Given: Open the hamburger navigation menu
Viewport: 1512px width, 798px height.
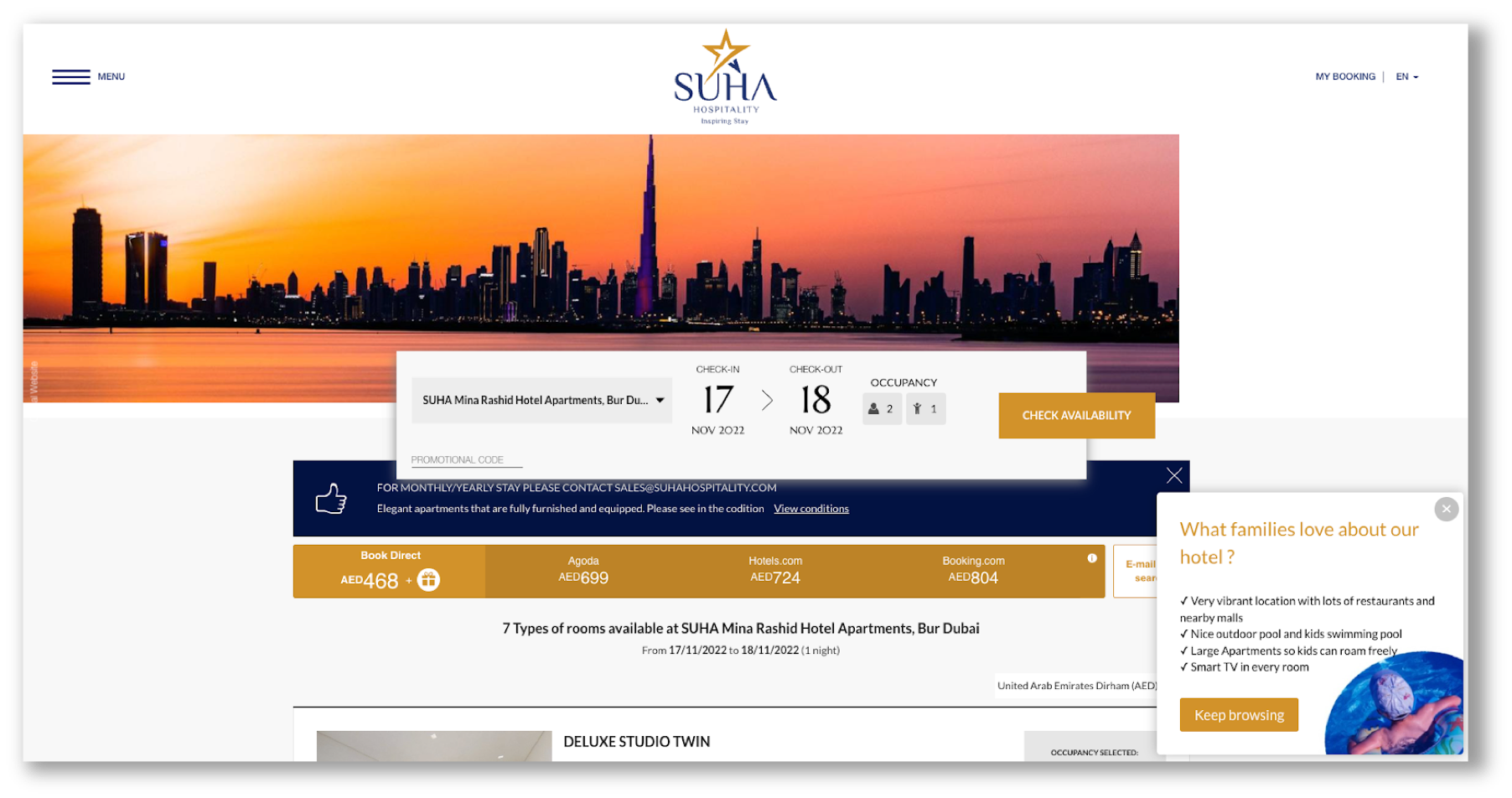Looking at the screenshot, I should [71, 76].
